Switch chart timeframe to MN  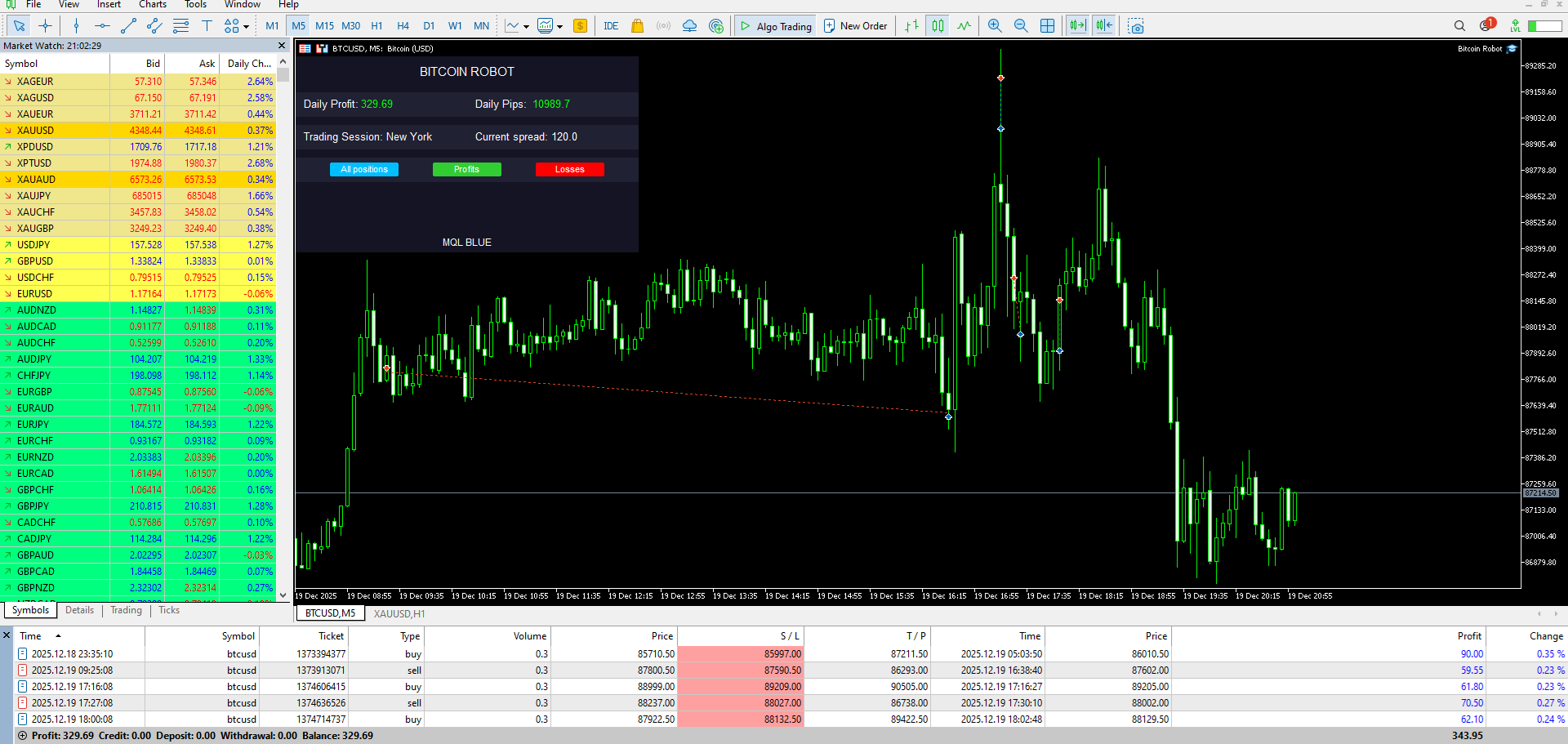[x=482, y=26]
